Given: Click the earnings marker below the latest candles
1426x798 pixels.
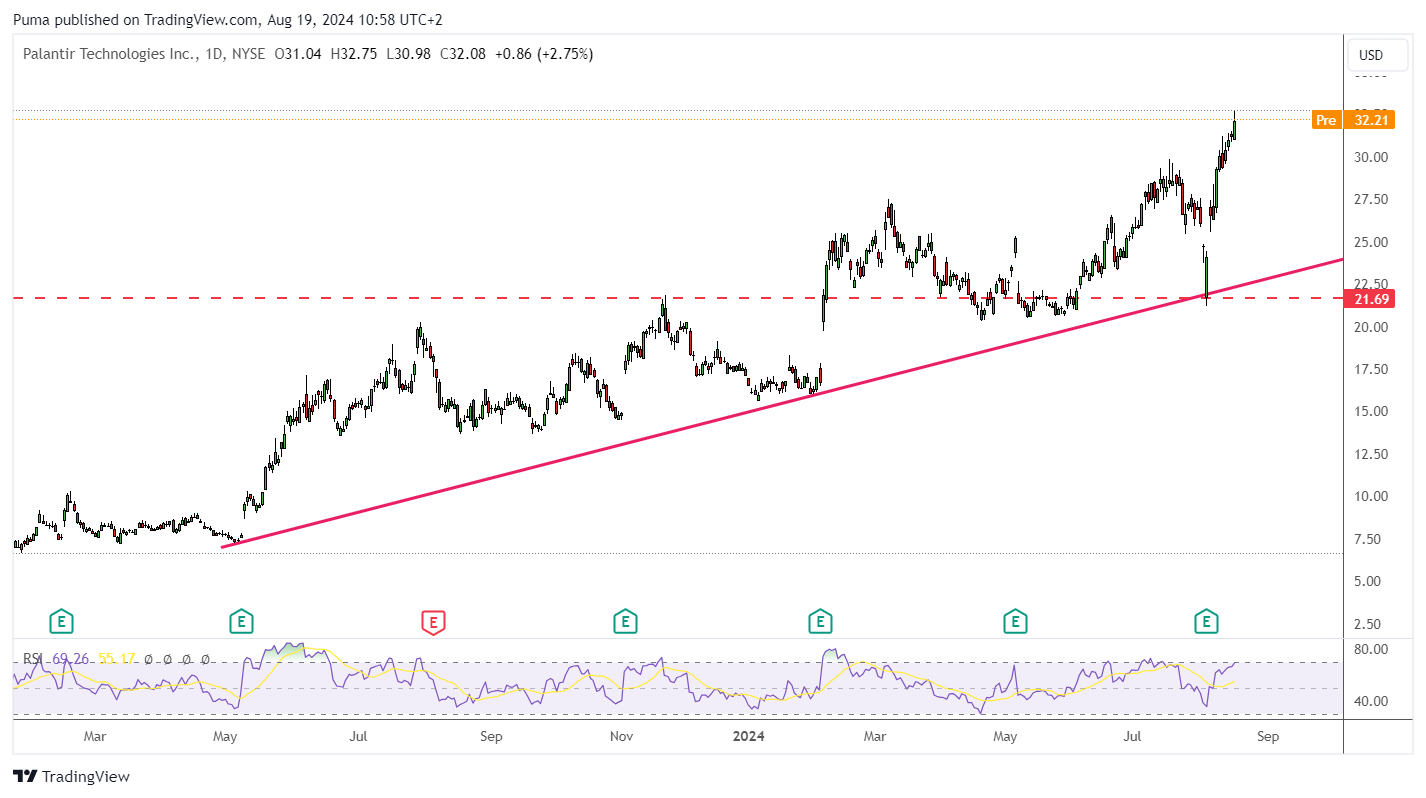Looking at the screenshot, I should [1207, 622].
